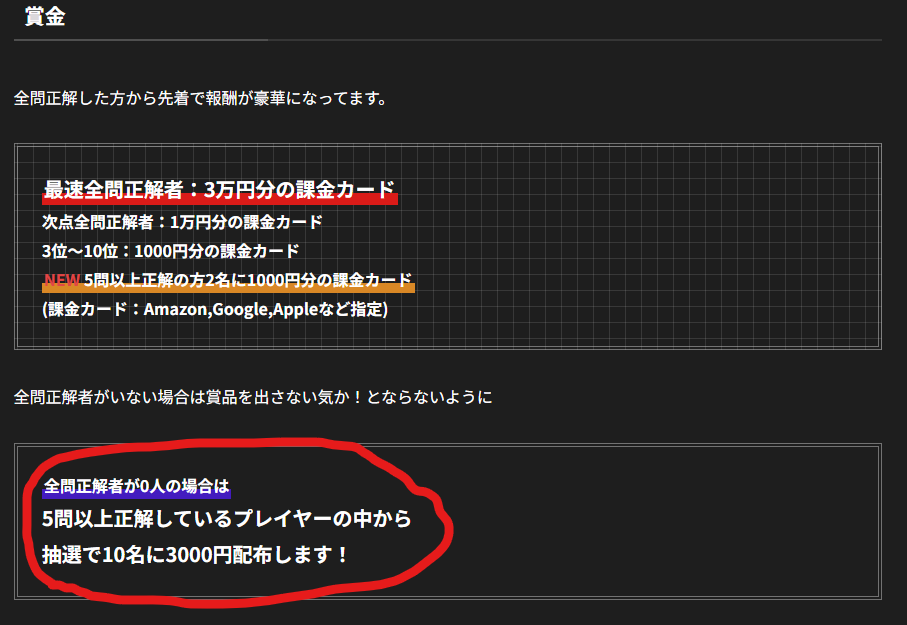
Task: Click the red underline beneath 最速全問正解者
Action: point(219,201)
